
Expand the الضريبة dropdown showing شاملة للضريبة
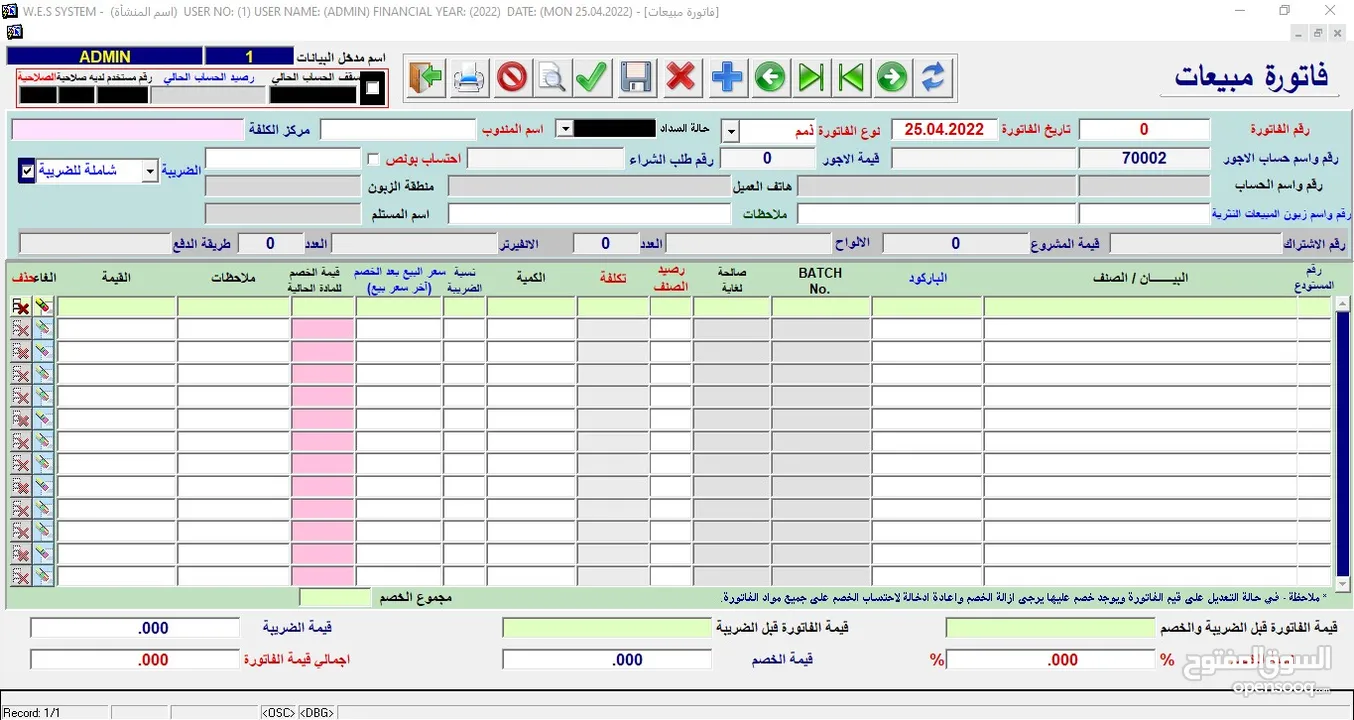click(150, 171)
